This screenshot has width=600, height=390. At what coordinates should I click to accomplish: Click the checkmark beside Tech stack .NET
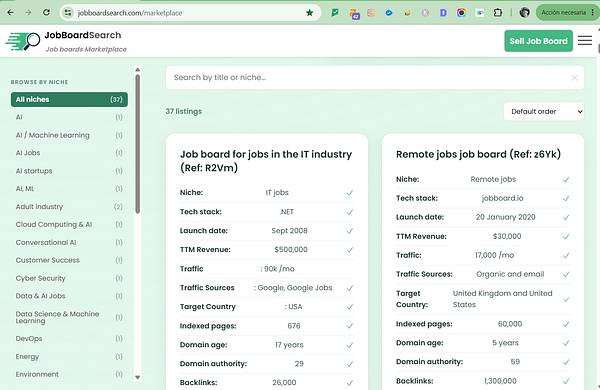click(350, 212)
